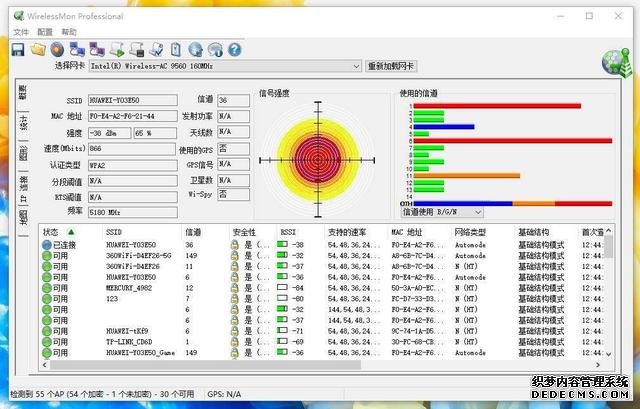Switch to the 地图 vertical tab

(23, 218)
